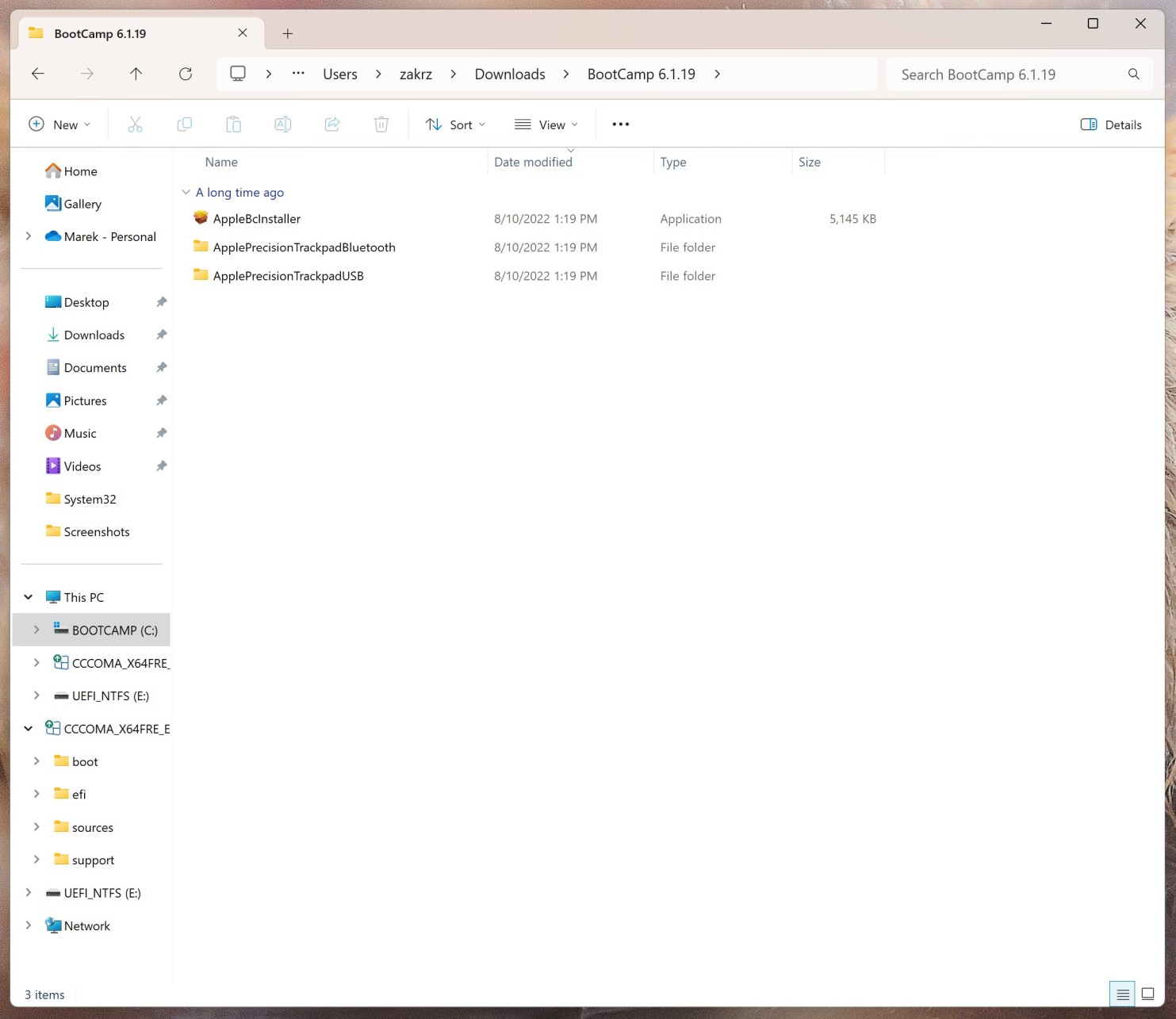Unpin Music pin icon
The height and width of the screenshot is (1019, 1176).
point(162,433)
